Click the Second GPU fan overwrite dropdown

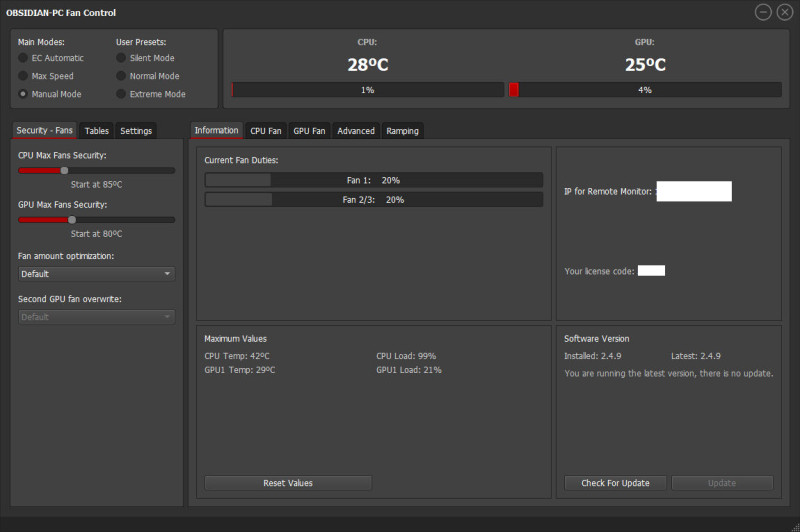(x=96, y=317)
